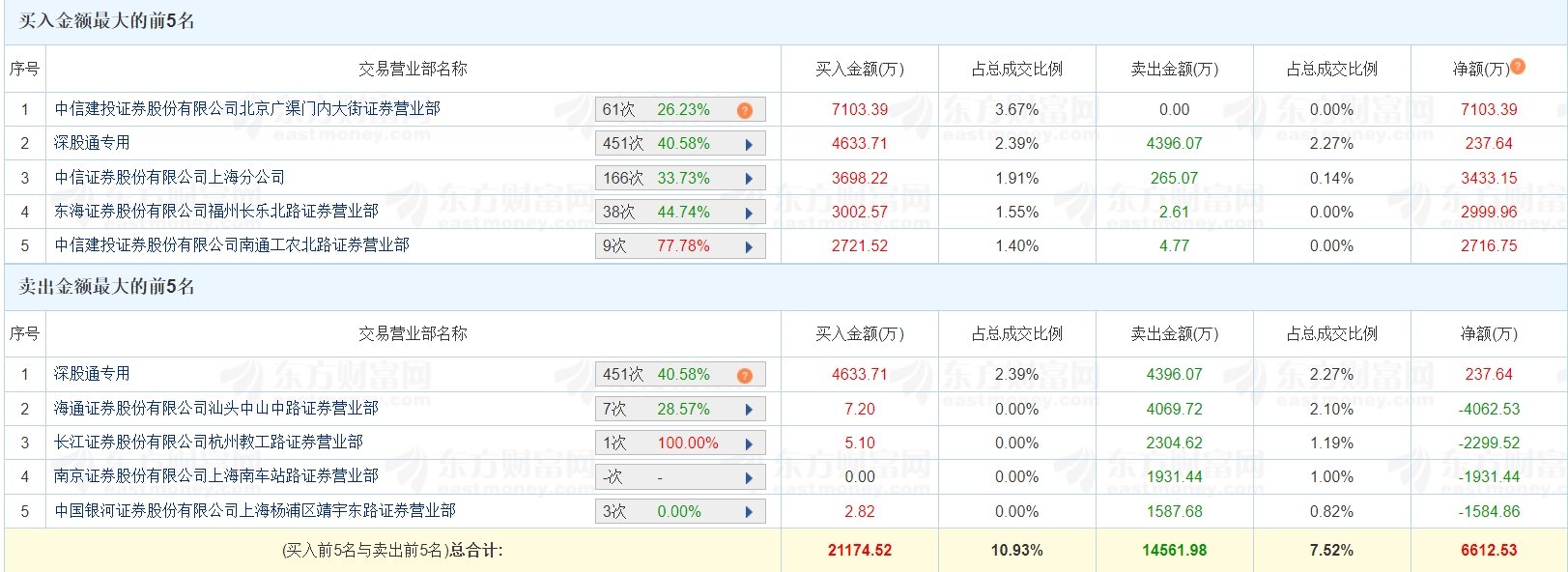Viewport: 1568px width, 572px height.
Task: Open 中国银河证券上海杨浦区靖宇东路营业部 link
Action: coord(255,510)
